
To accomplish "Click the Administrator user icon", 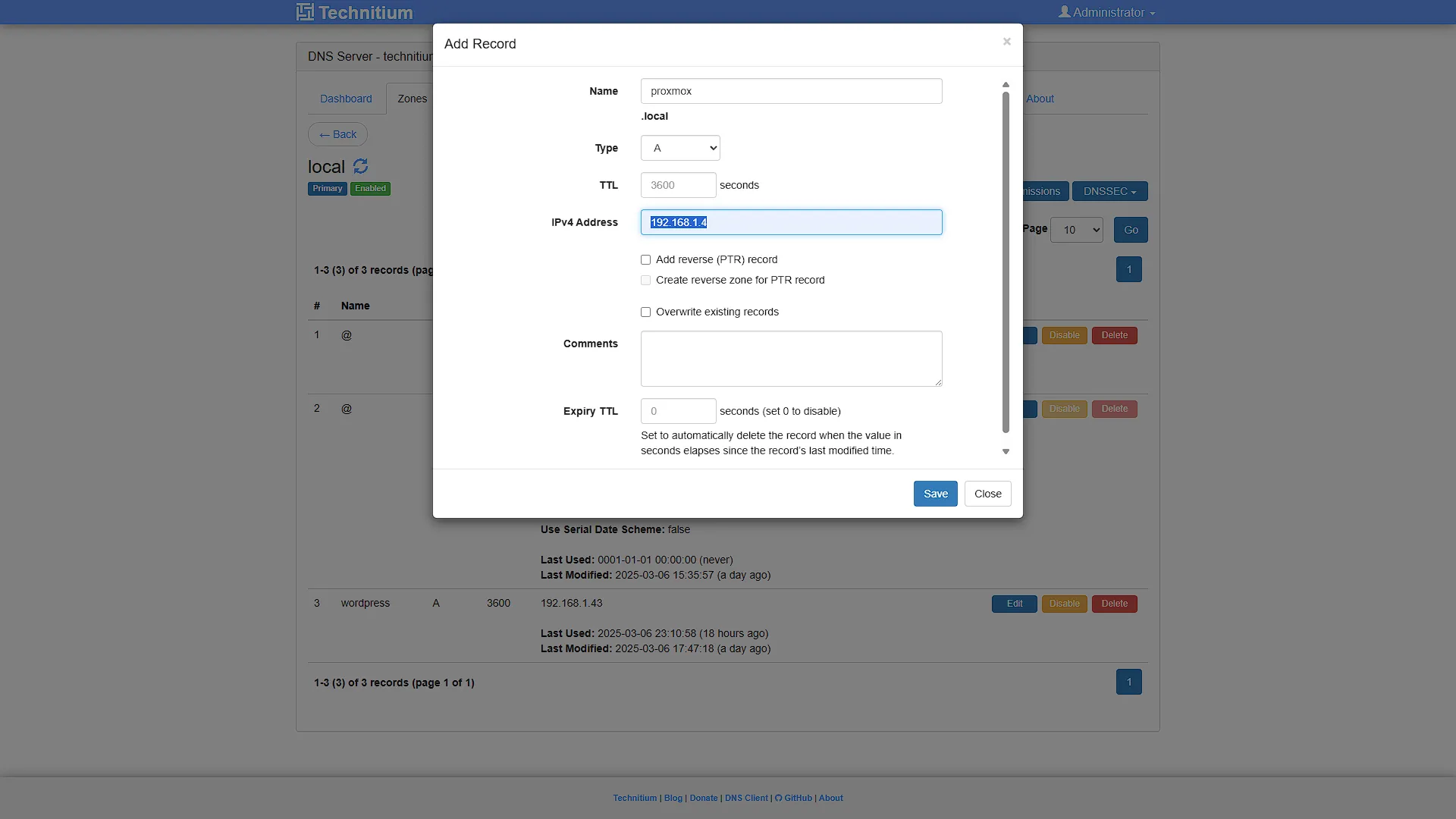I will click(x=1065, y=11).
